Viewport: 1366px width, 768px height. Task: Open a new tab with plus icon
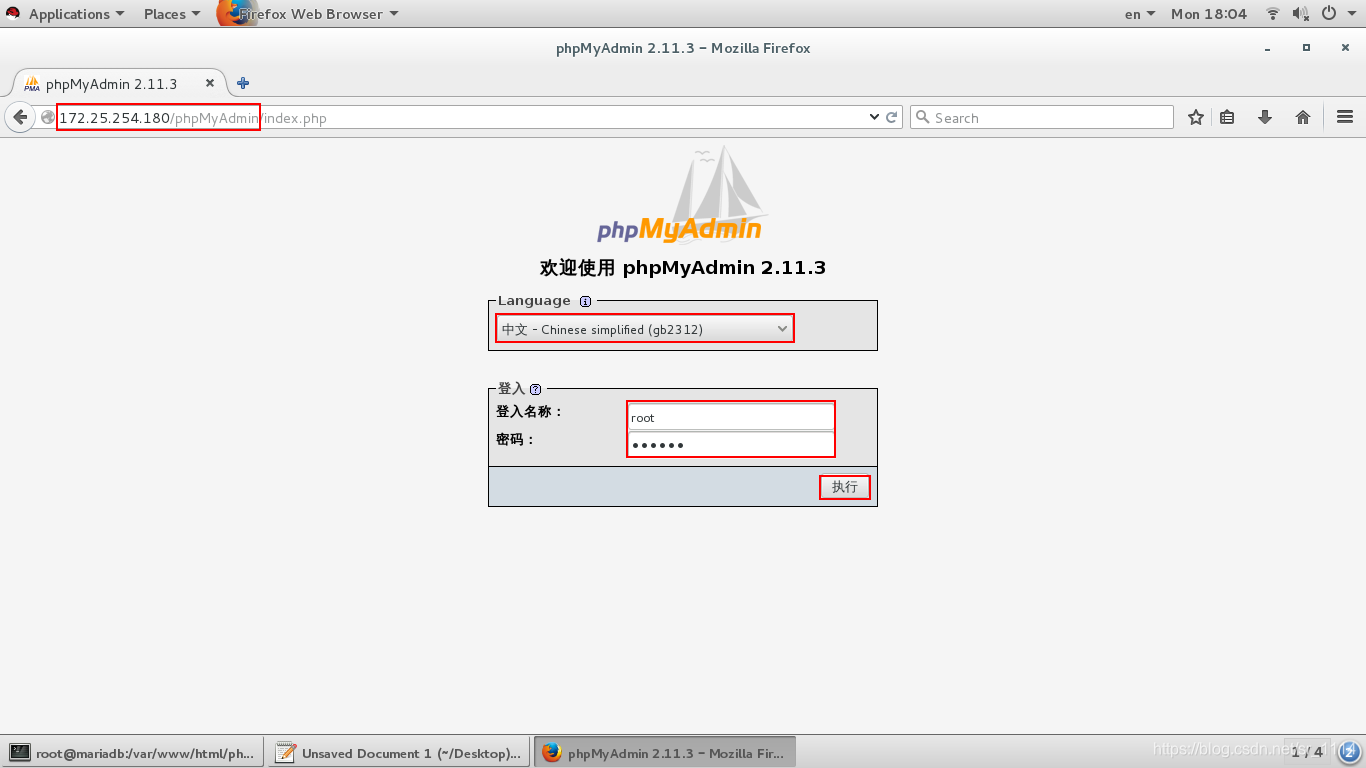(x=242, y=83)
